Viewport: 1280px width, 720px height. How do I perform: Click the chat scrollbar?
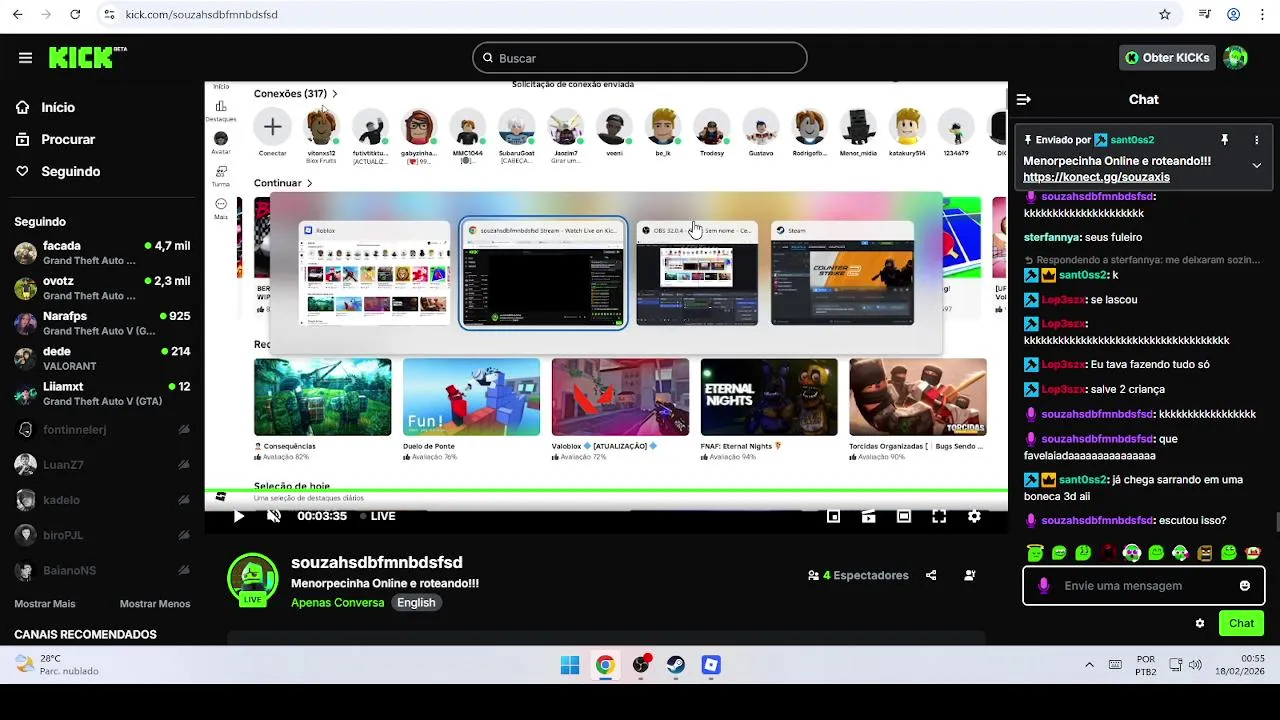(1276, 522)
